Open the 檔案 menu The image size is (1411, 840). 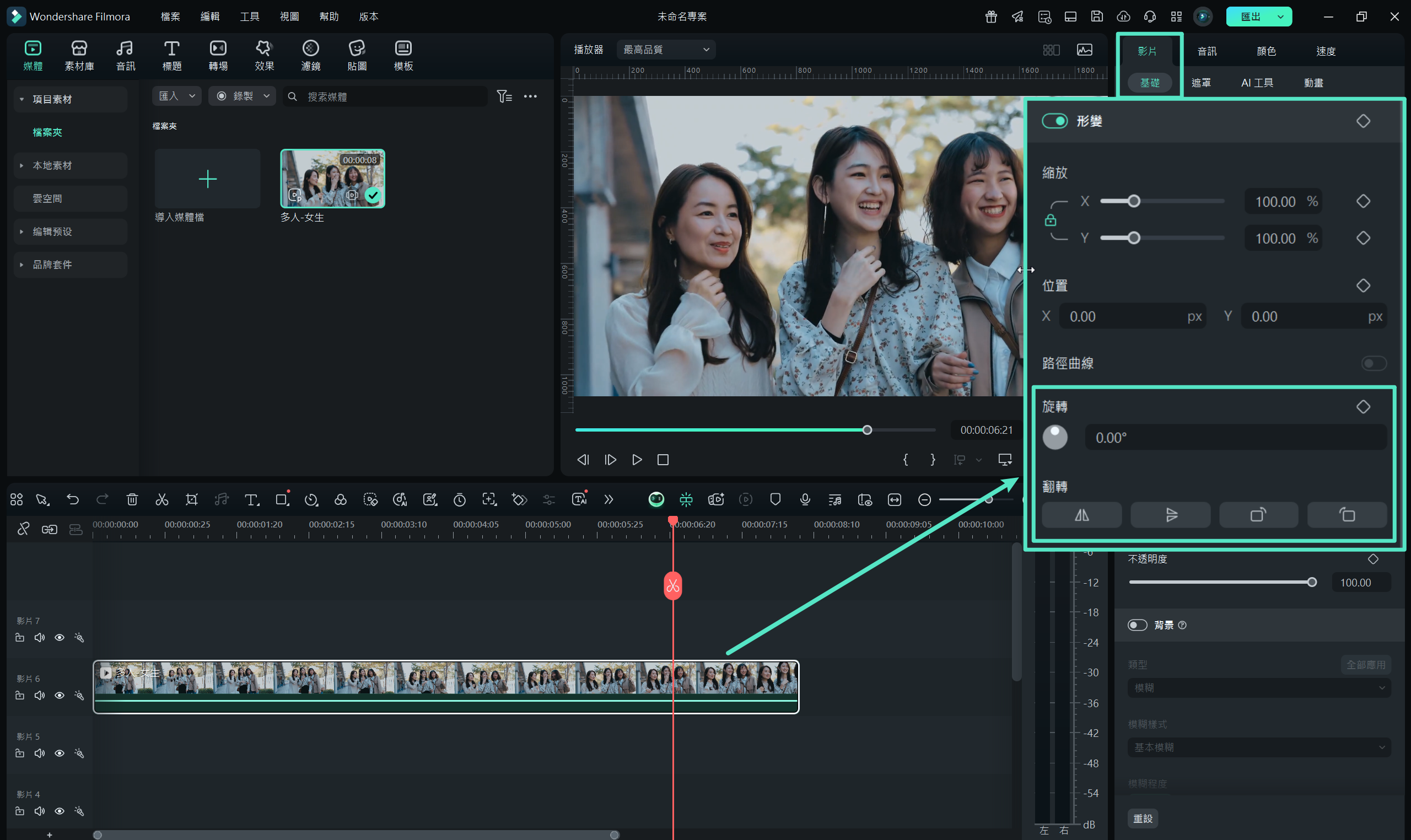pos(170,17)
